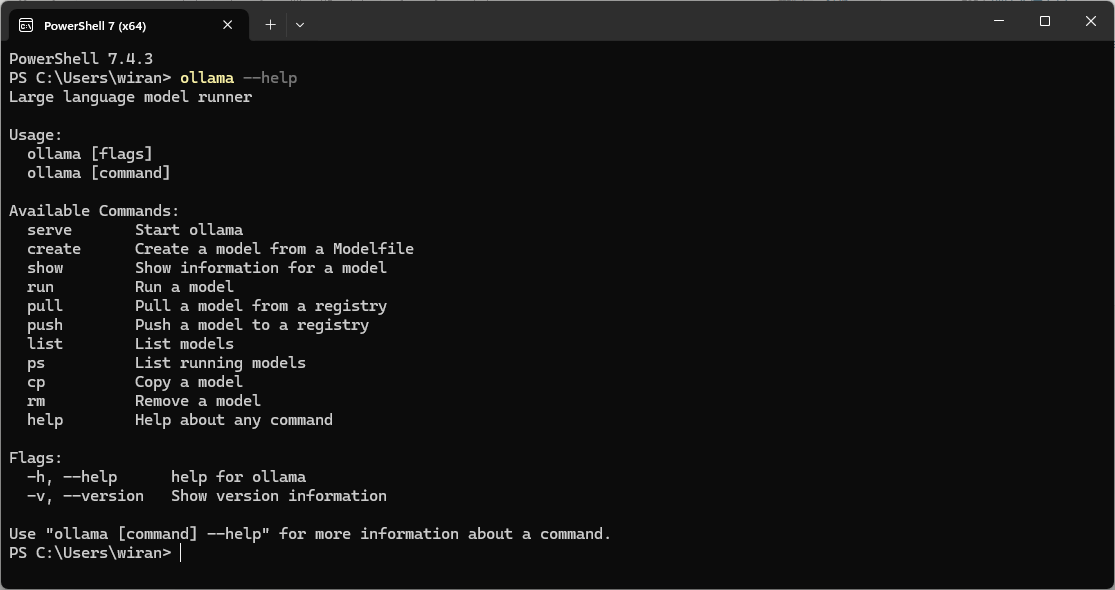
Task: Click the 'serve' command in the list
Action: (49, 230)
